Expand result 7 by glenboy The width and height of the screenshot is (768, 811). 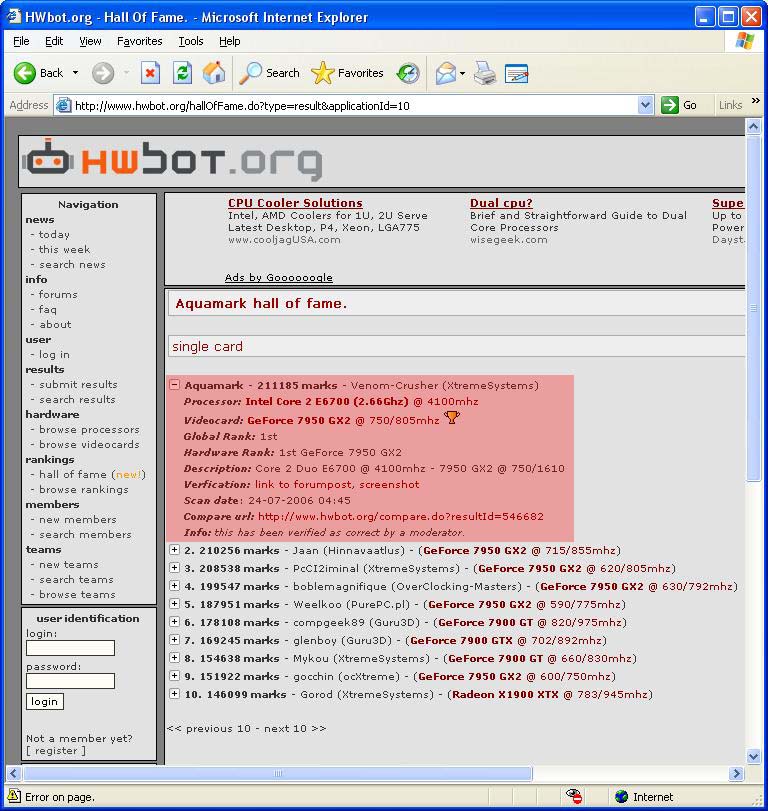pos(174,640)
